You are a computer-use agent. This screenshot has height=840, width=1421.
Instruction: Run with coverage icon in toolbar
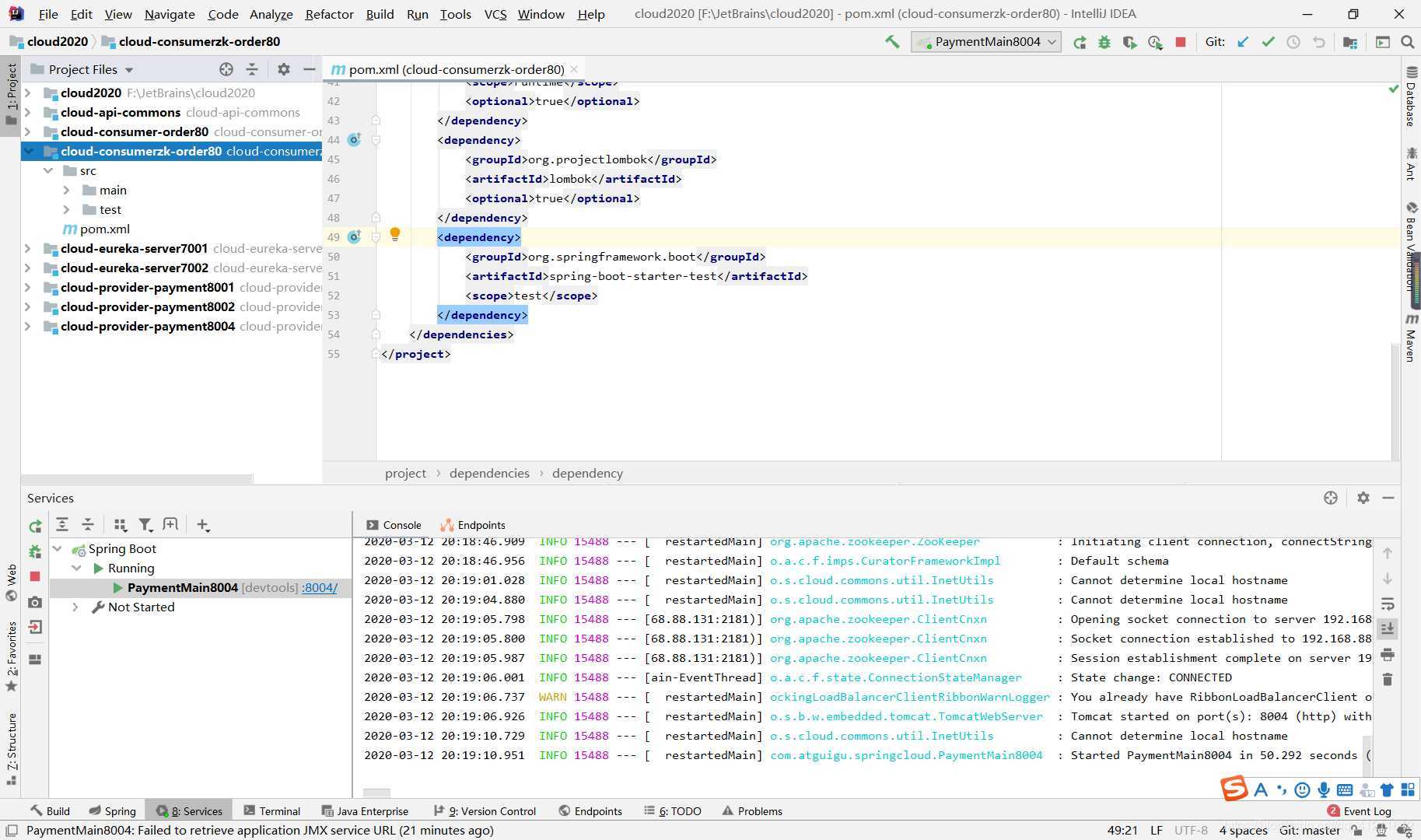(1129, 42)
